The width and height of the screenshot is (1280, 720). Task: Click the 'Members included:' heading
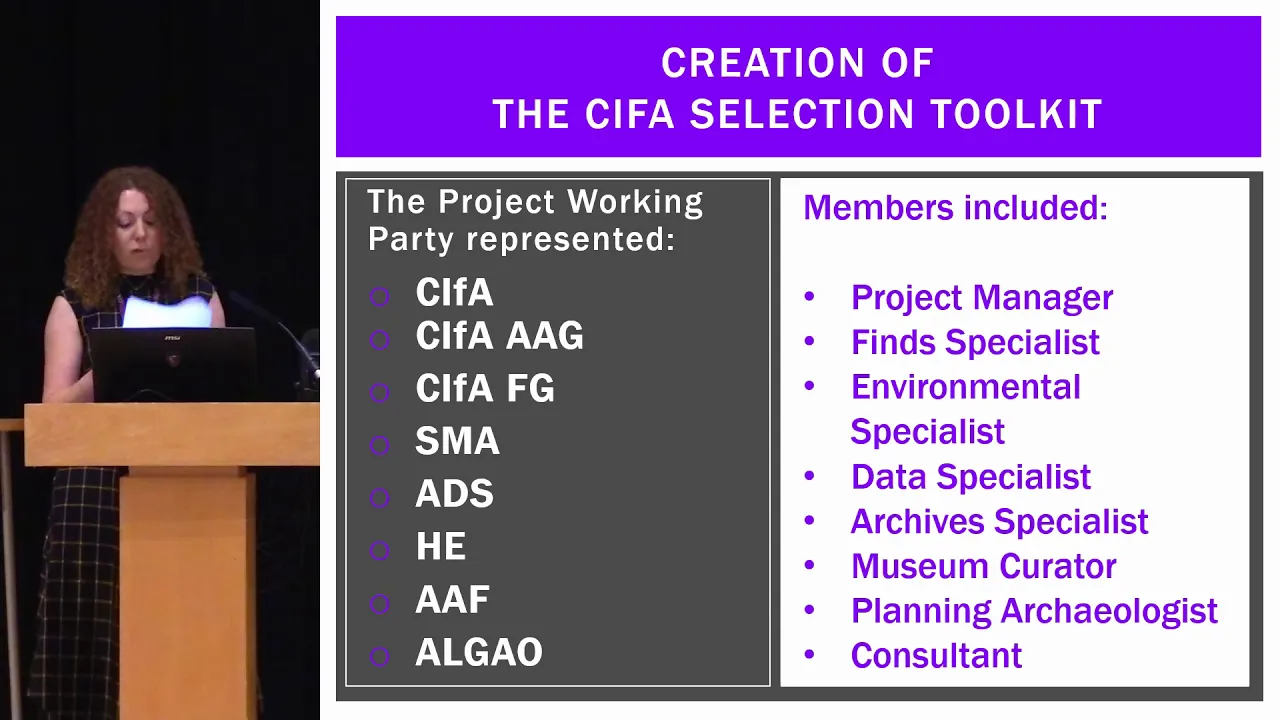tap(955, 208)
